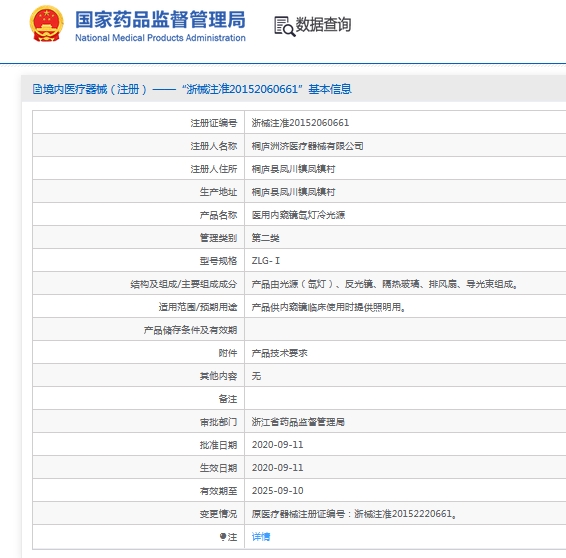The height and width of the screenshot is (558, 566).
Task: Select registrant name 桐庐洲济医疗器械有限公司
Action: click(308, 146)
